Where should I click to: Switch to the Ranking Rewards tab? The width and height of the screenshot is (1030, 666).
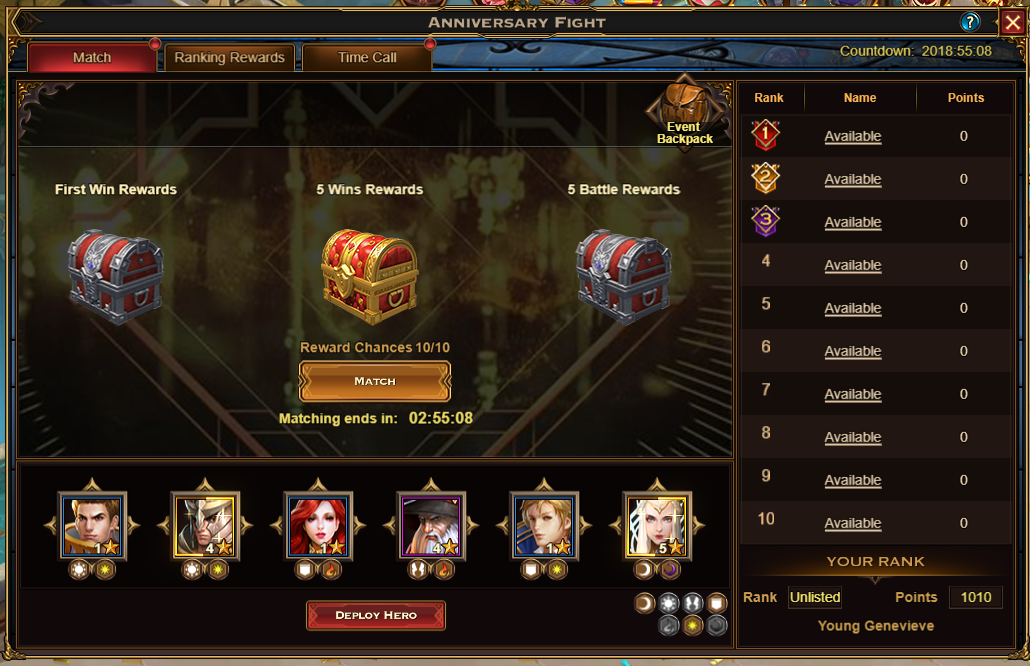coord(229,58)
